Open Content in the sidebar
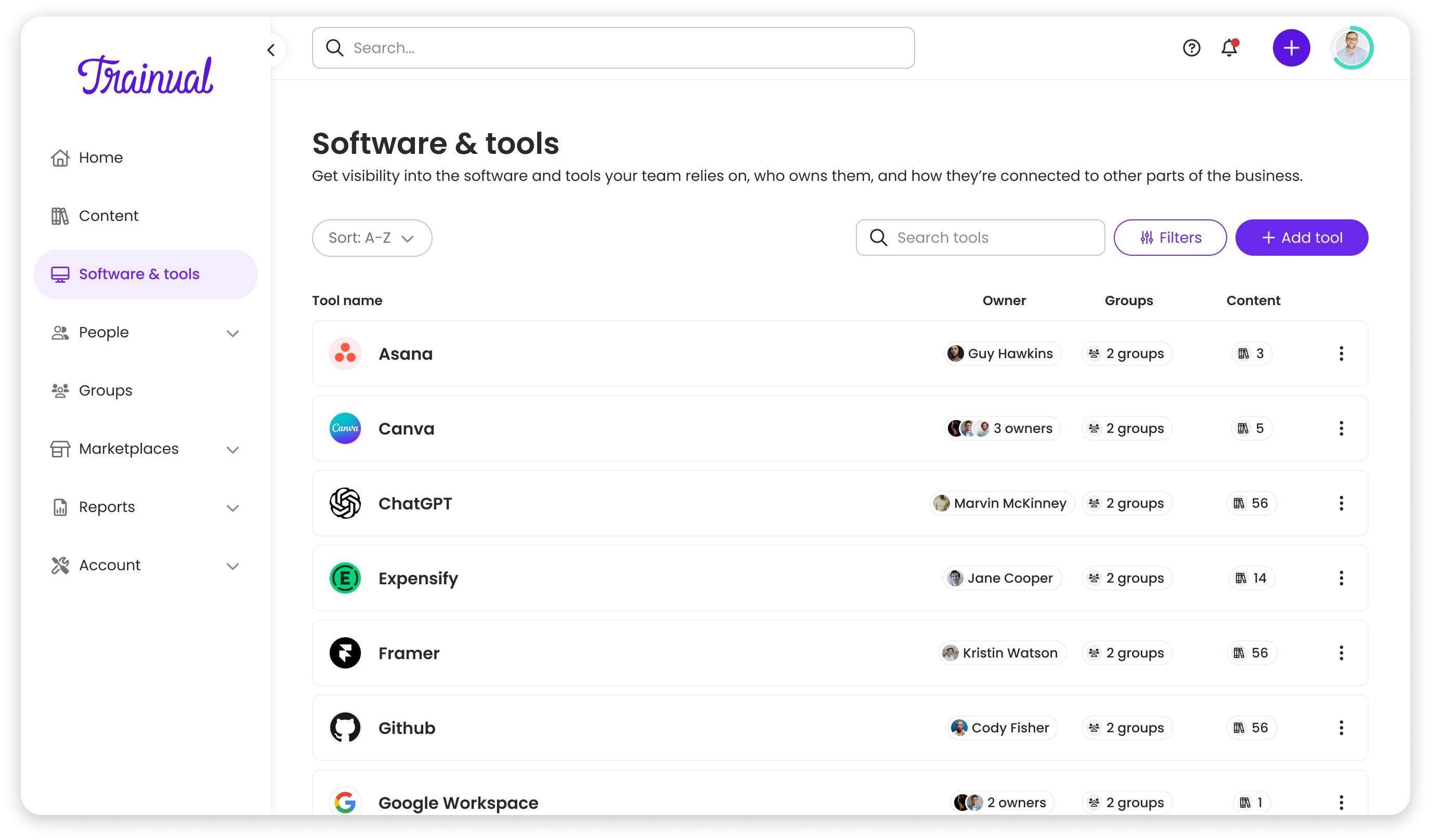1431x840 pixels. coord(108,216)
